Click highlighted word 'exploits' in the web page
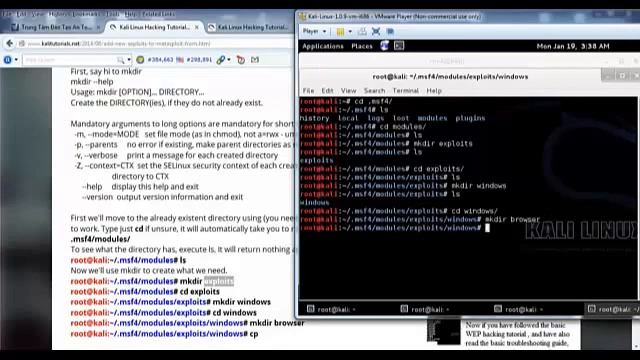640x360 pixels. 219,281
